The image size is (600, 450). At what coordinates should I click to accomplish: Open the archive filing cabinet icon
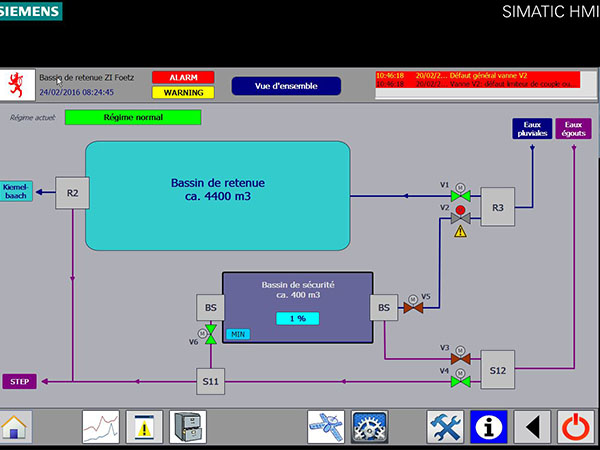(188, 427)
